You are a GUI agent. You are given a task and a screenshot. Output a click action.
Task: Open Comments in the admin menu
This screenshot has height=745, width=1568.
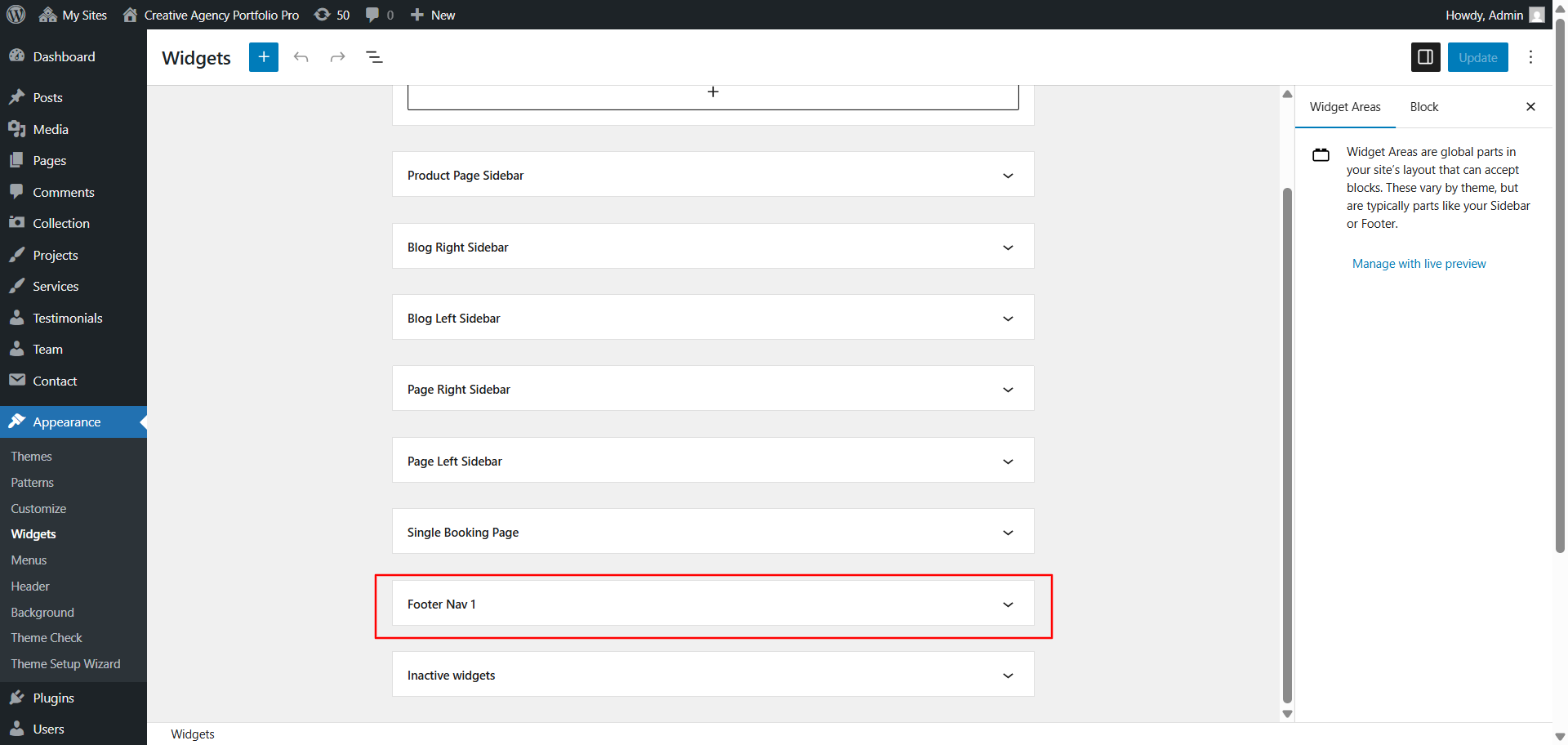73,192
